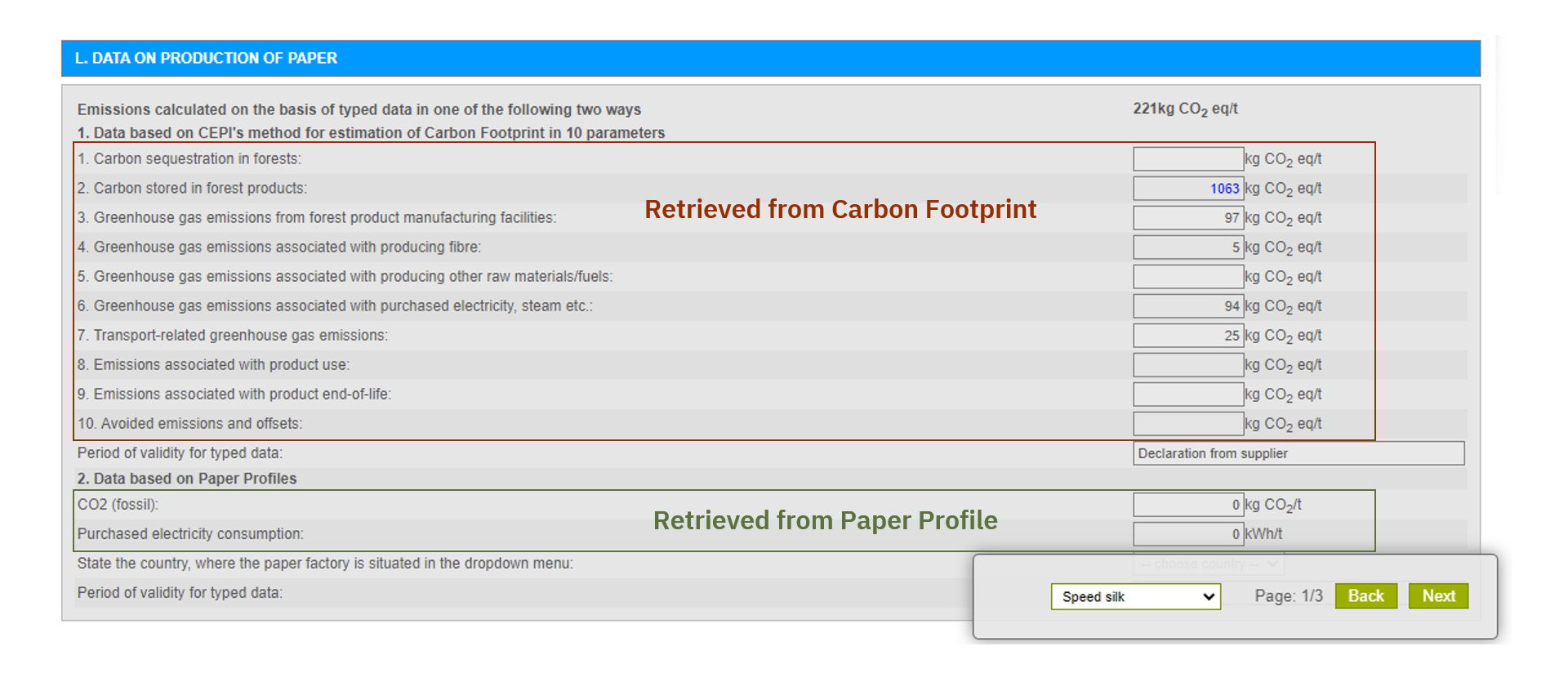Click the 221kg CO2 eq/t total value
The image size is (1568, 673).
[1184, 109]
